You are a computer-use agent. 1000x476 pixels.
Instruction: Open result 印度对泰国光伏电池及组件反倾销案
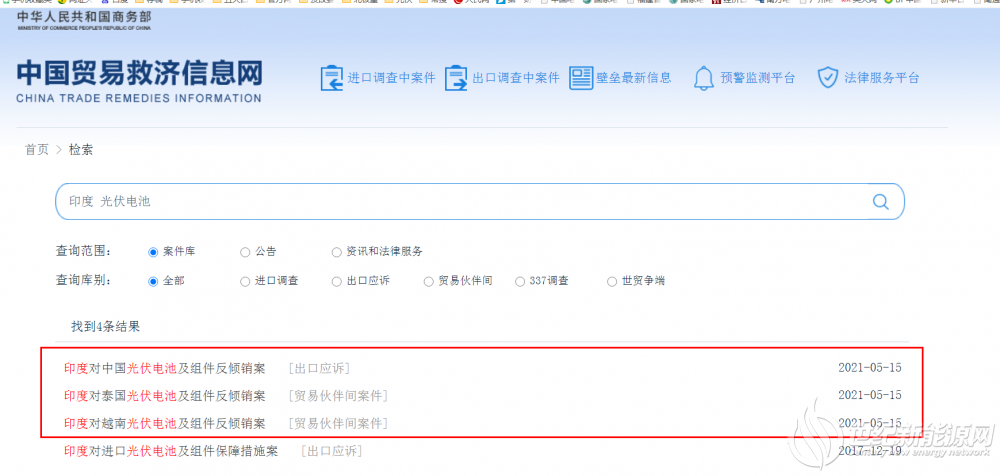(x=165, y=396)
